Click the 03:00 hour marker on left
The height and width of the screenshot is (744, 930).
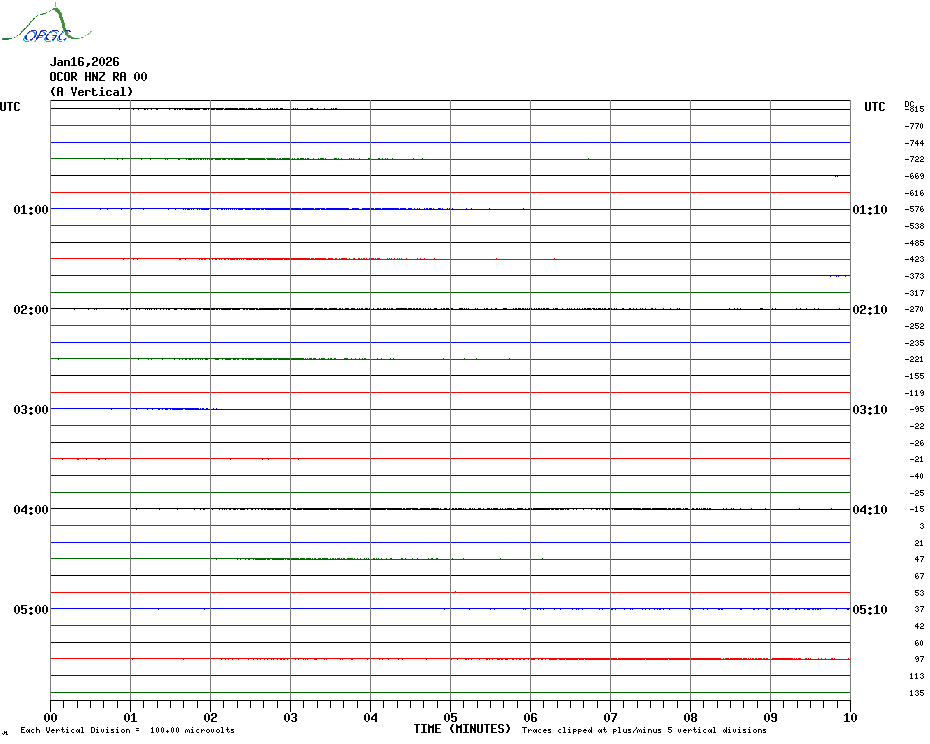[31, 410]
